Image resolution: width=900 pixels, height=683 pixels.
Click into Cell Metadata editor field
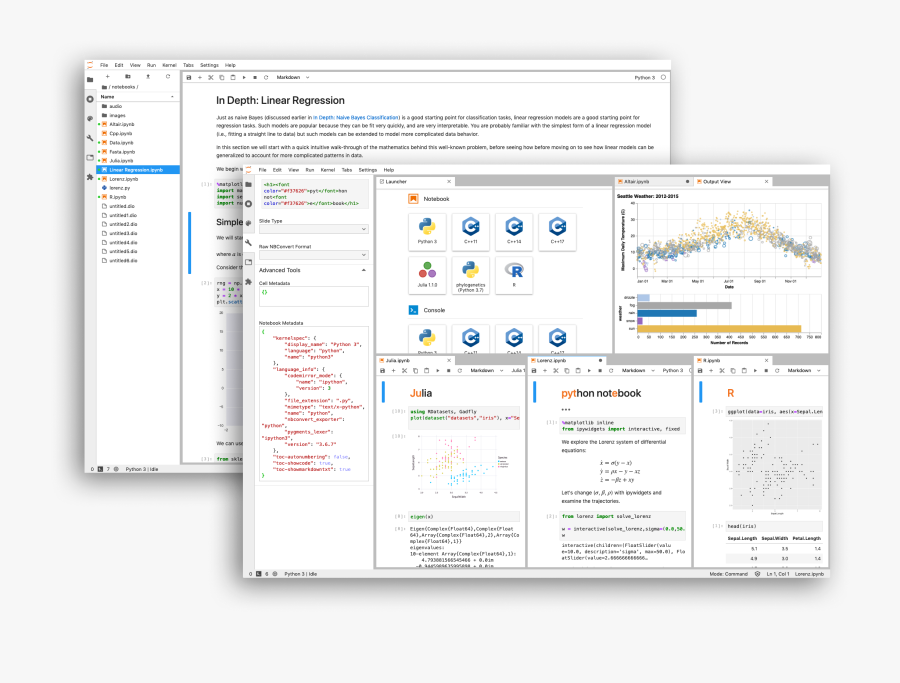coord(313,297)
